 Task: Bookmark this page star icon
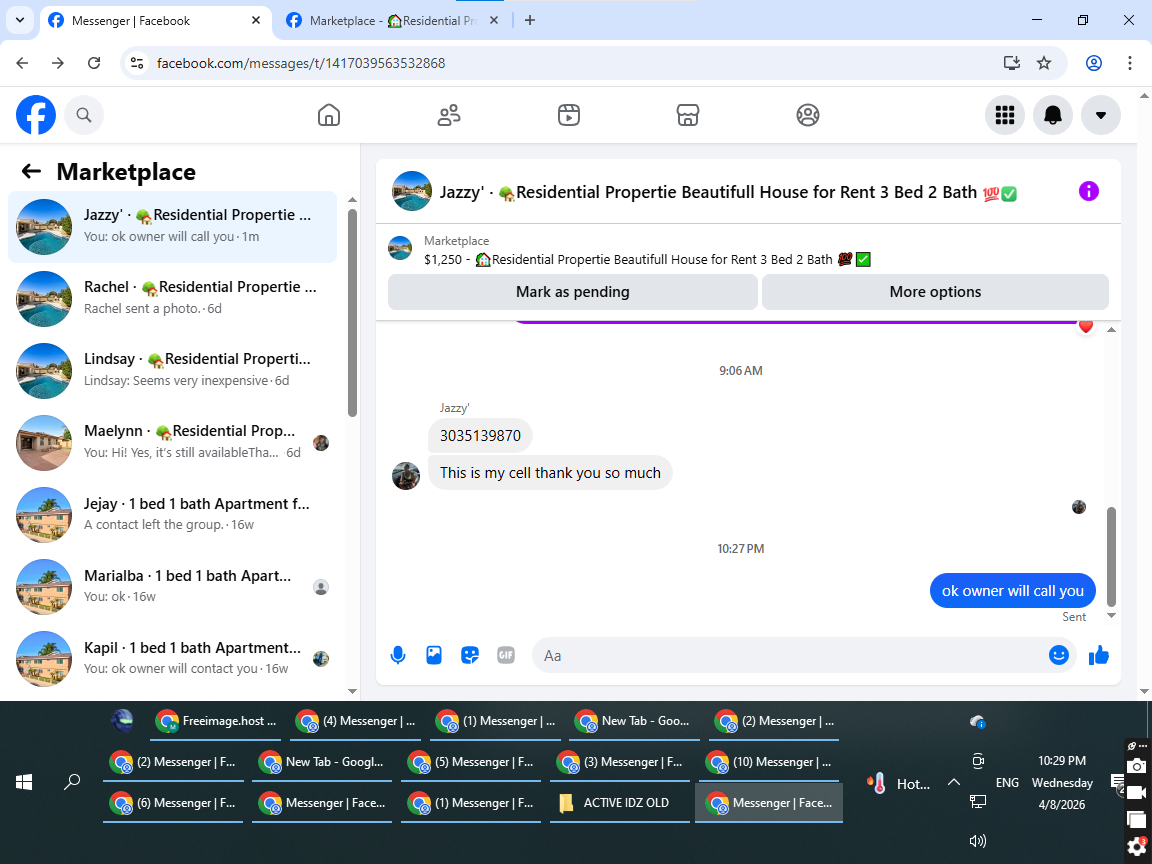(x=1043, y=63)
